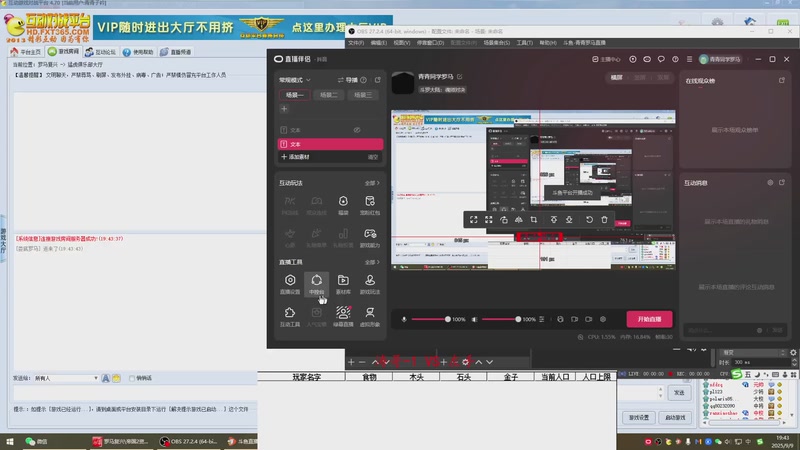800x450 pixels.
Task: Click fit-to-screen icon in the preview toolbar
Action: pyautogui.click(x=473, y=219)
